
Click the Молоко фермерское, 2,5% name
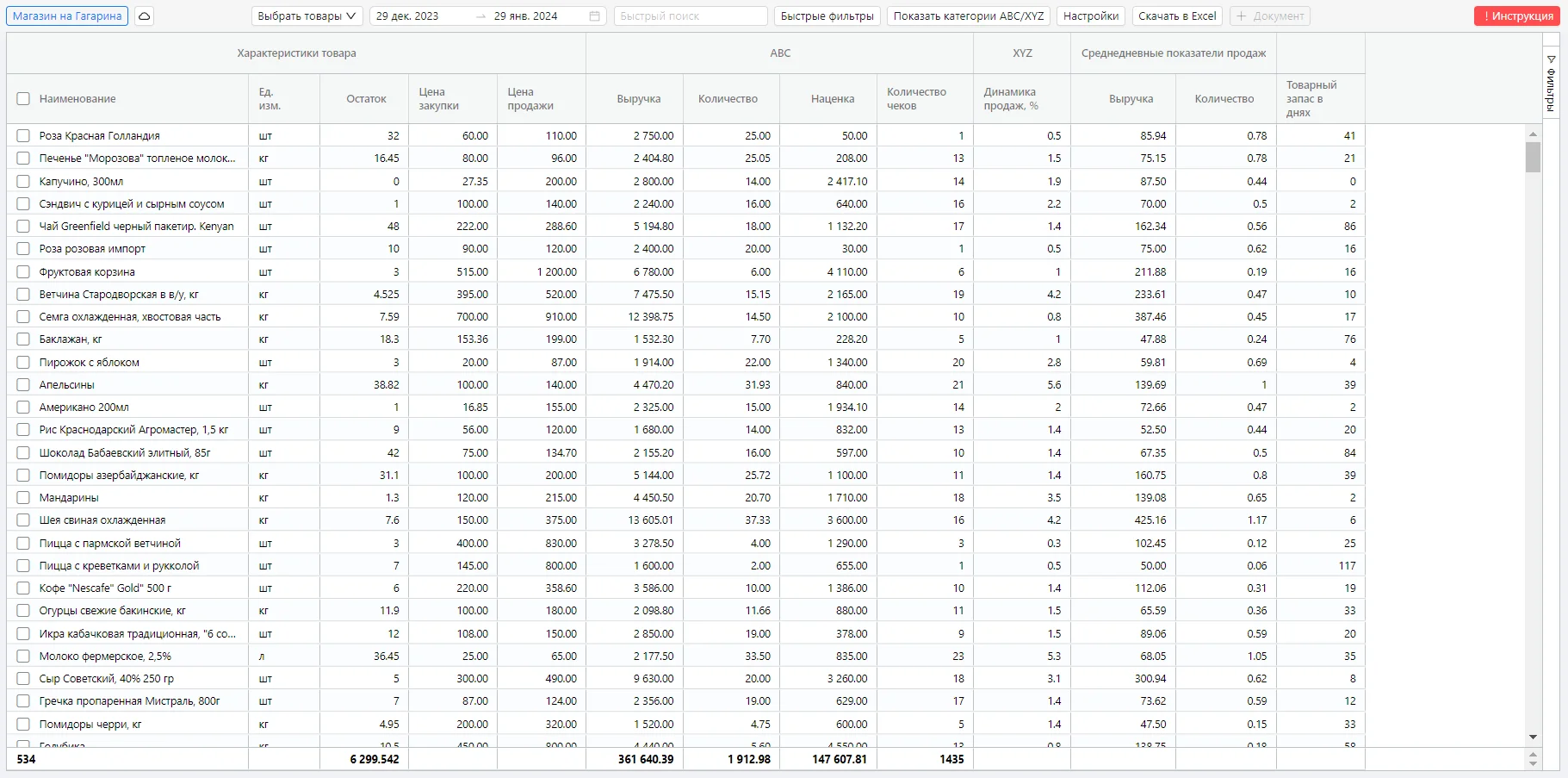pyautogui.click(x=105, y=657)
